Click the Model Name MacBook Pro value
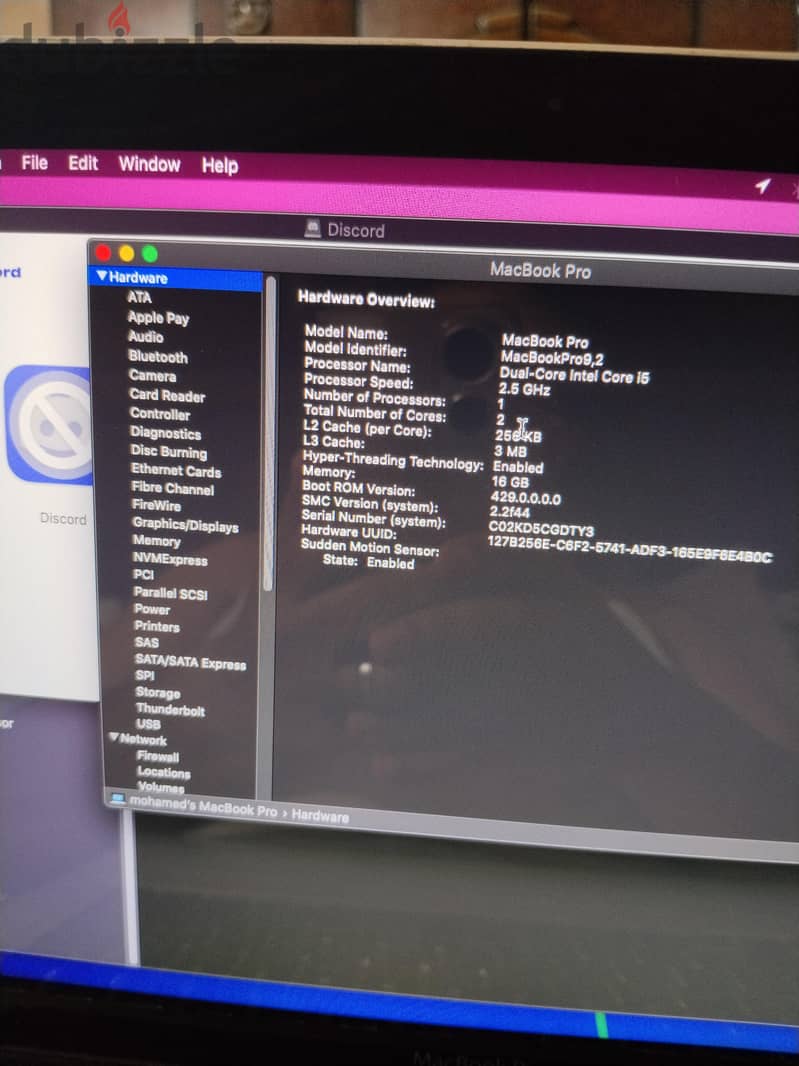799x1066 pixels. 545,341
